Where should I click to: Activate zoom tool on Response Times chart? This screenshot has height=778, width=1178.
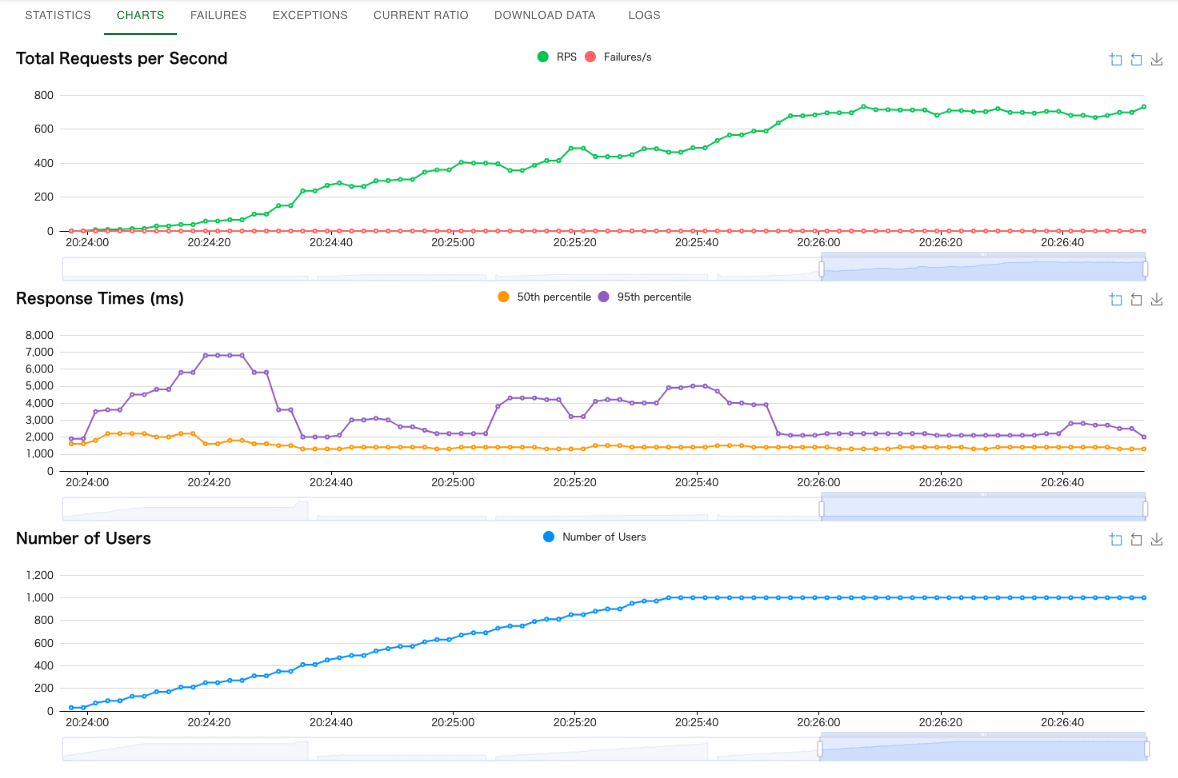1116,300
